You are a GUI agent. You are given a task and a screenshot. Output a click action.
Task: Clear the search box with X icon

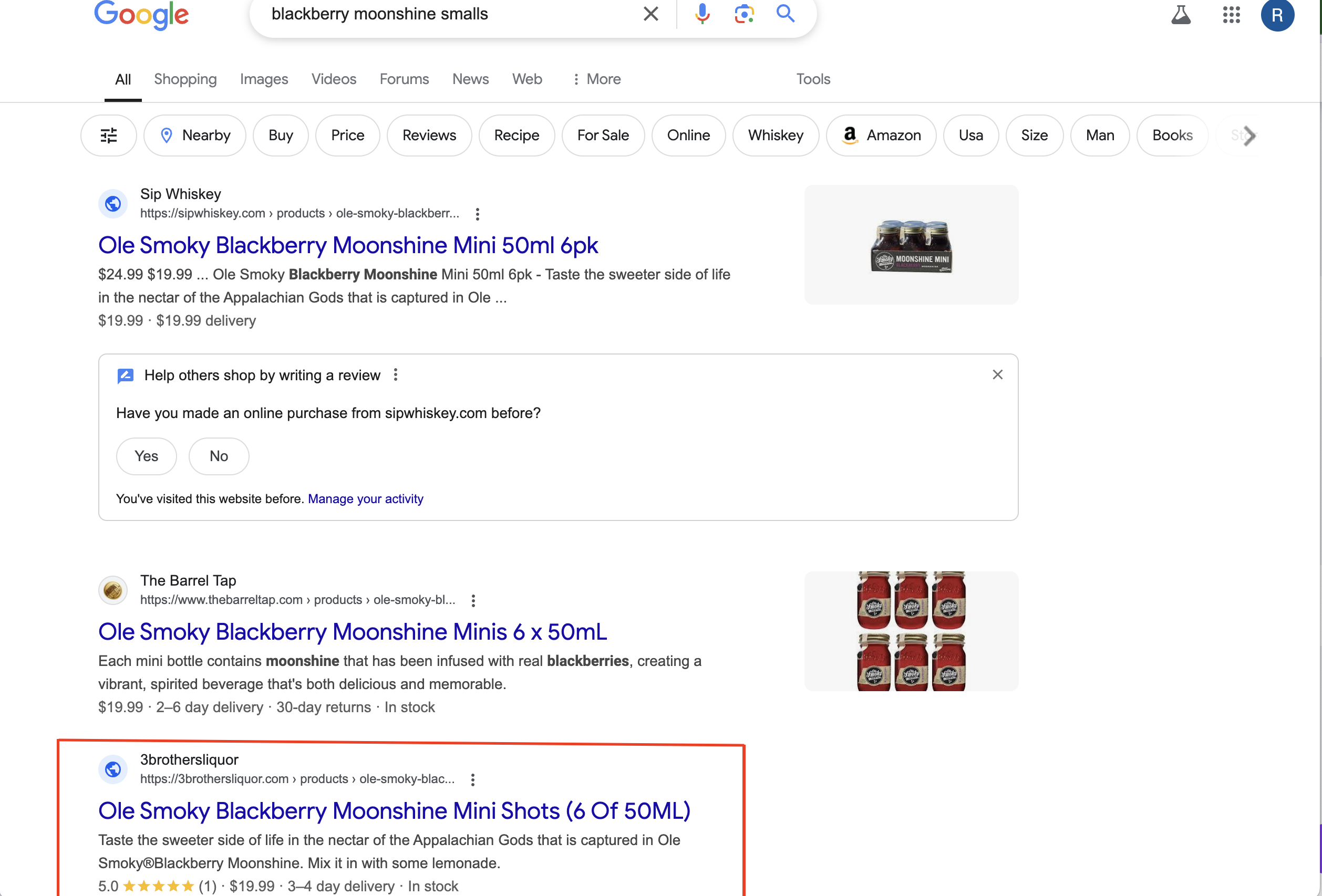click(x=651, y=14)
